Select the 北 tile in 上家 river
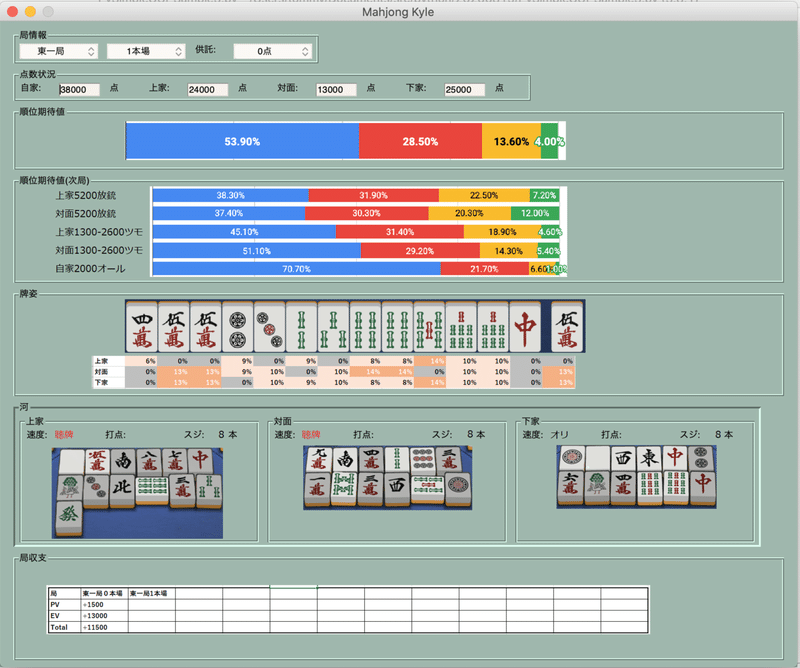 pyautogui.click(x=121, y=490)
